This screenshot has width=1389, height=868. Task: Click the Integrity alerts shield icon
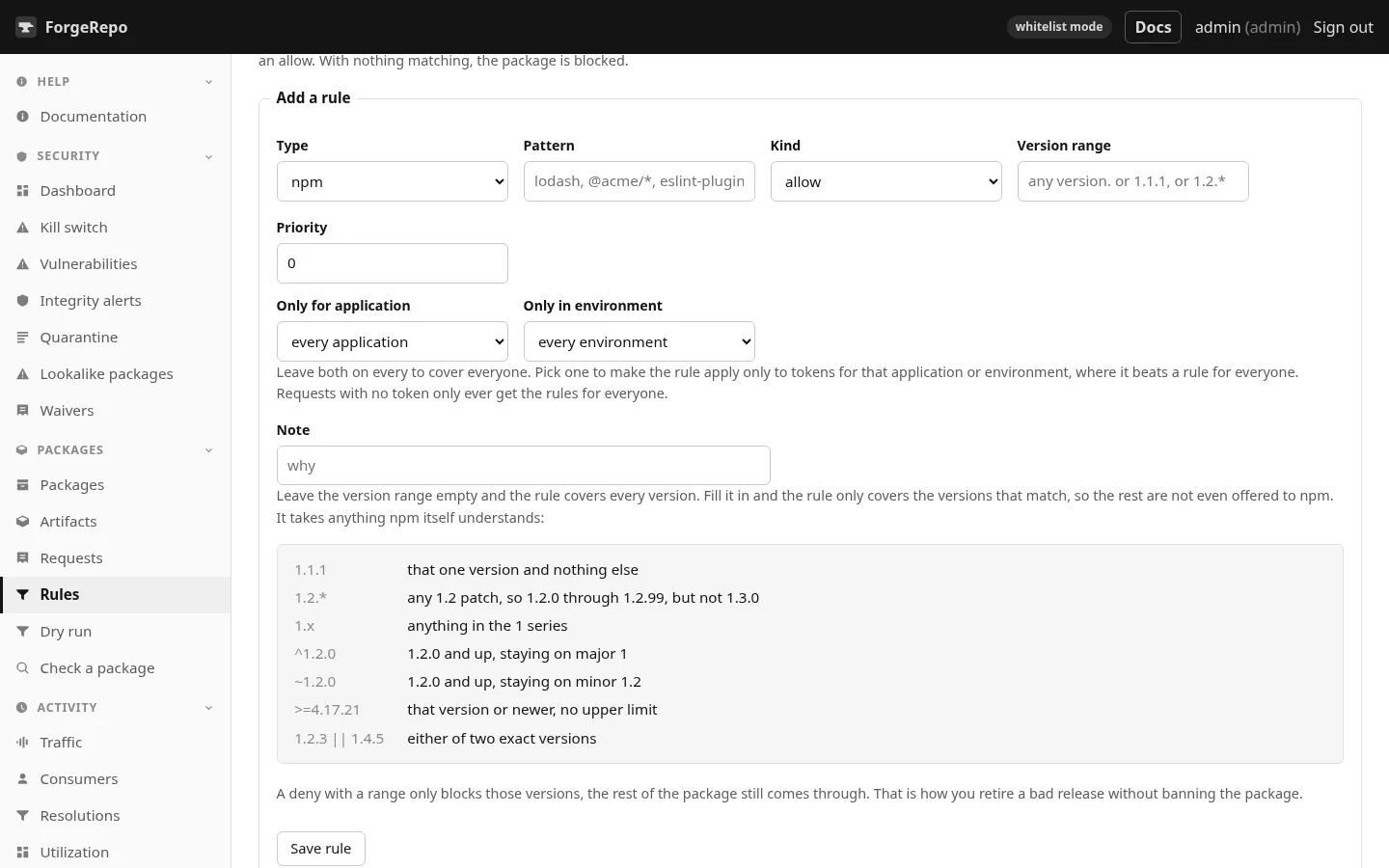(22, 301)
